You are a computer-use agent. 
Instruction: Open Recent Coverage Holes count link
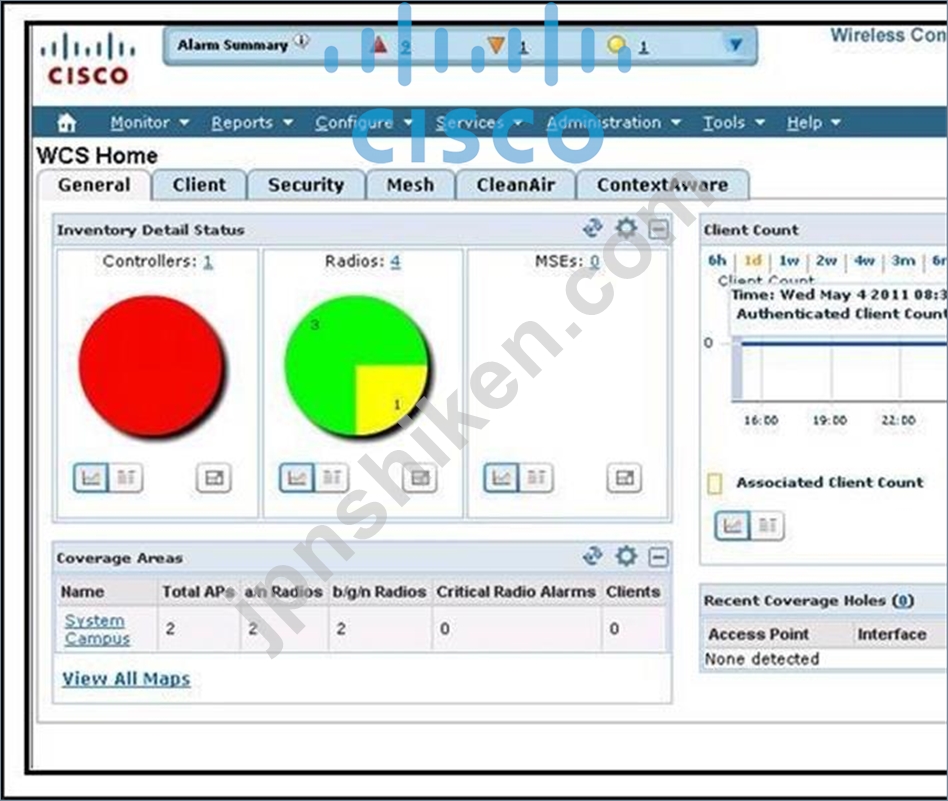tap(903, 601)
